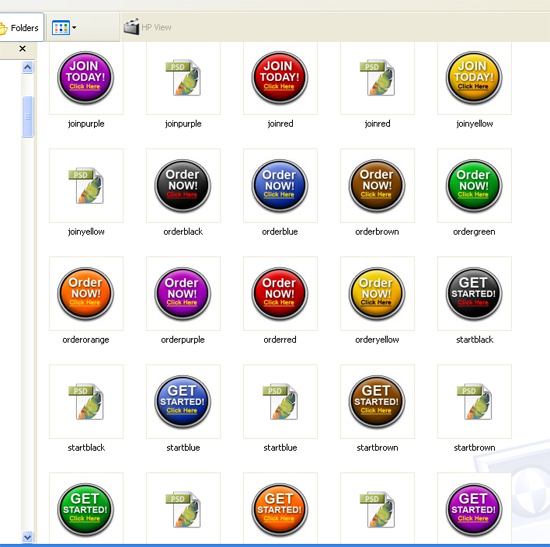Screen dimensions: 550x547
Task: Select the startblue PSD file icon
Action: pyautogui.click(x=280, y=402)
